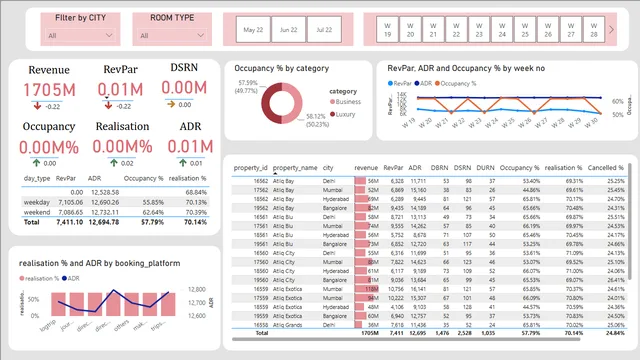Open the Filter by CITY dropdown
This screenshot has height=360, width=640.
click(80, 36)
